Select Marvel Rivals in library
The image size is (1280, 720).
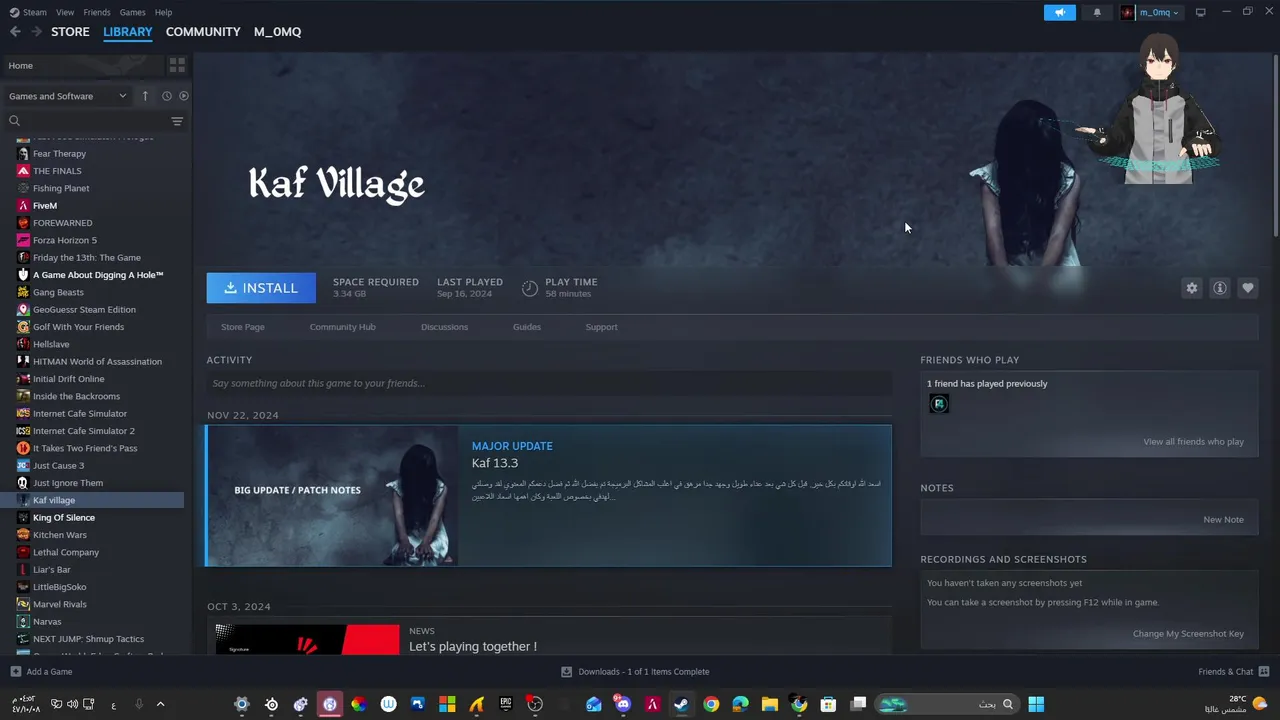tap(60, 604)
